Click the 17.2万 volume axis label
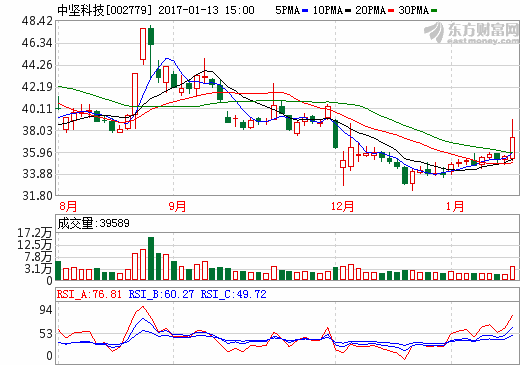Viewport: 520px width, 365px height. click(35, 233)
